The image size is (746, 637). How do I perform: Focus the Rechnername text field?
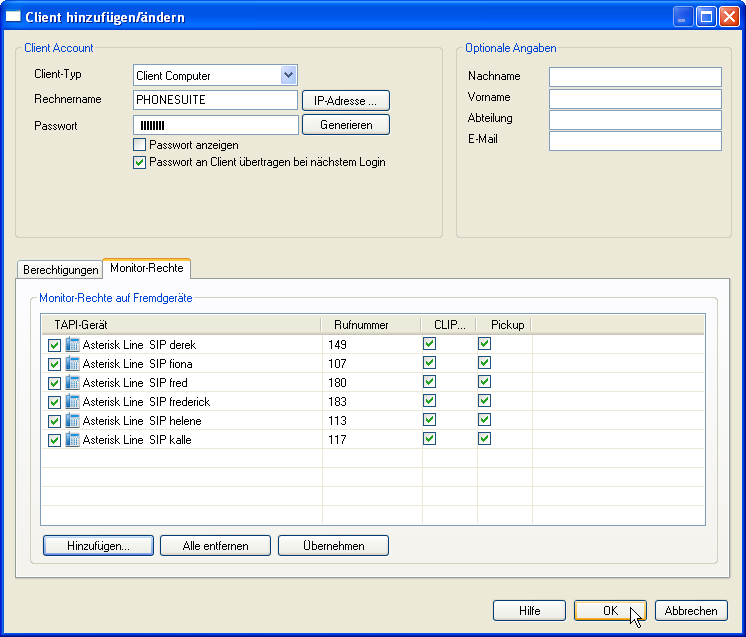pyautogui.click(x=215, y=100)
